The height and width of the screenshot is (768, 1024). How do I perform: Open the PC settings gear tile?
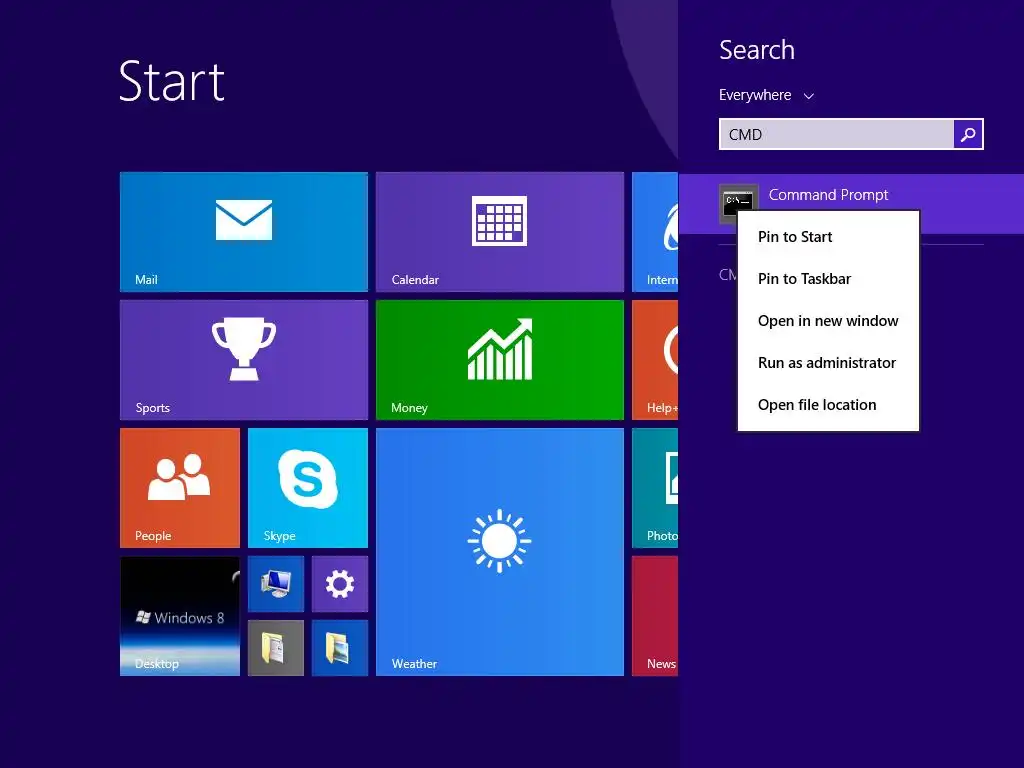click(x=340, y=584)
